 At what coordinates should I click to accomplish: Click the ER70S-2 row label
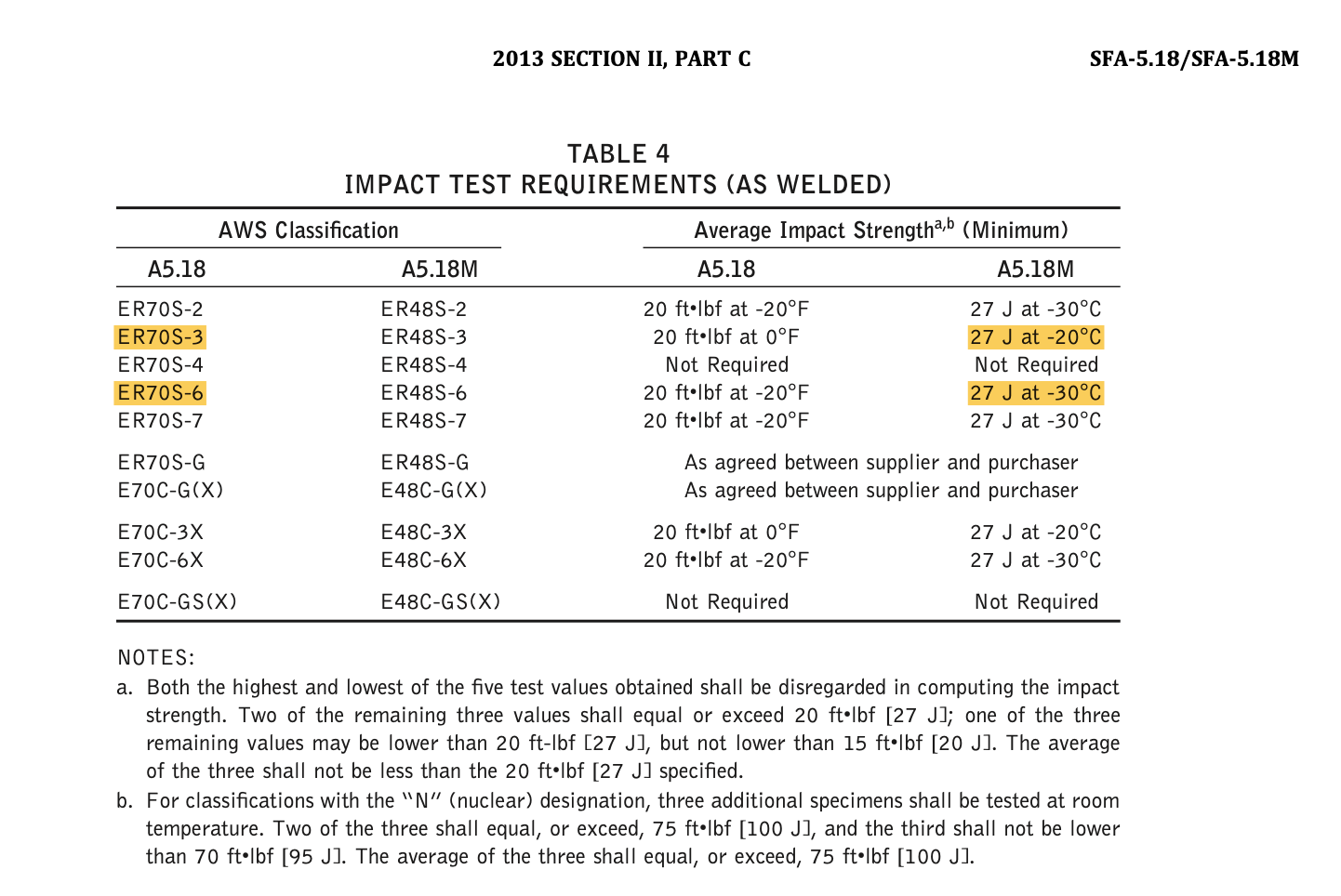161,309
